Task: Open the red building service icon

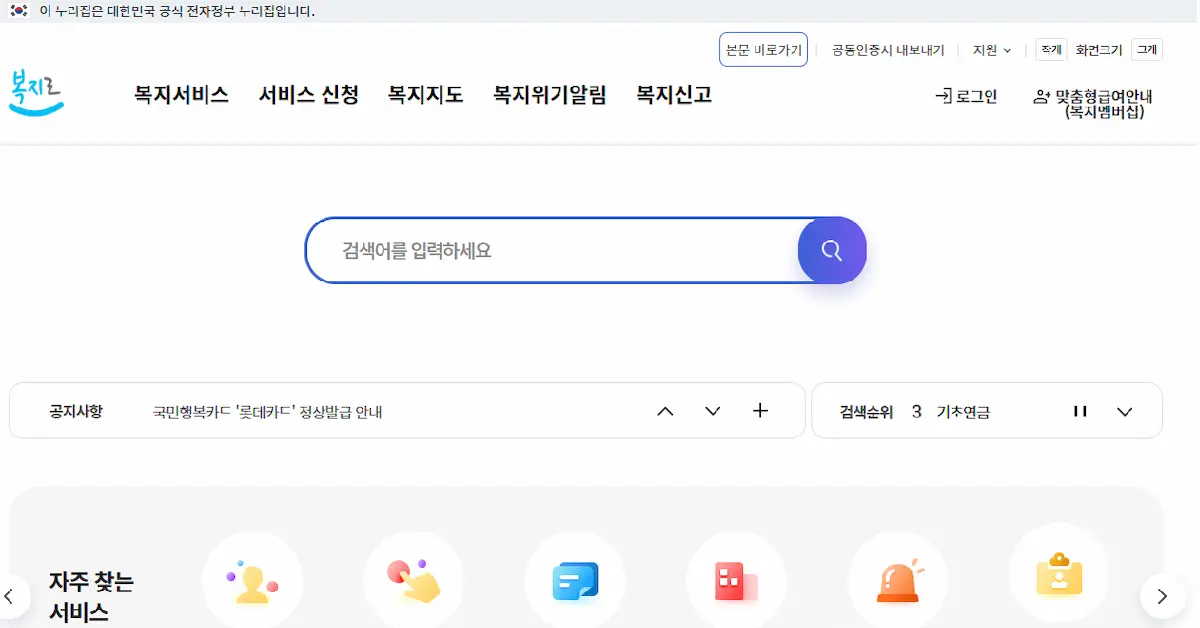Action: click(x=736, y=581)
